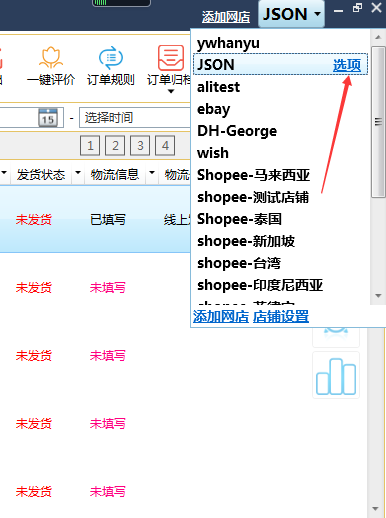This screenshot has width=386, height=518.
Task: Open the 店铺设置 shop settings link
Action: tap(281, 316)
